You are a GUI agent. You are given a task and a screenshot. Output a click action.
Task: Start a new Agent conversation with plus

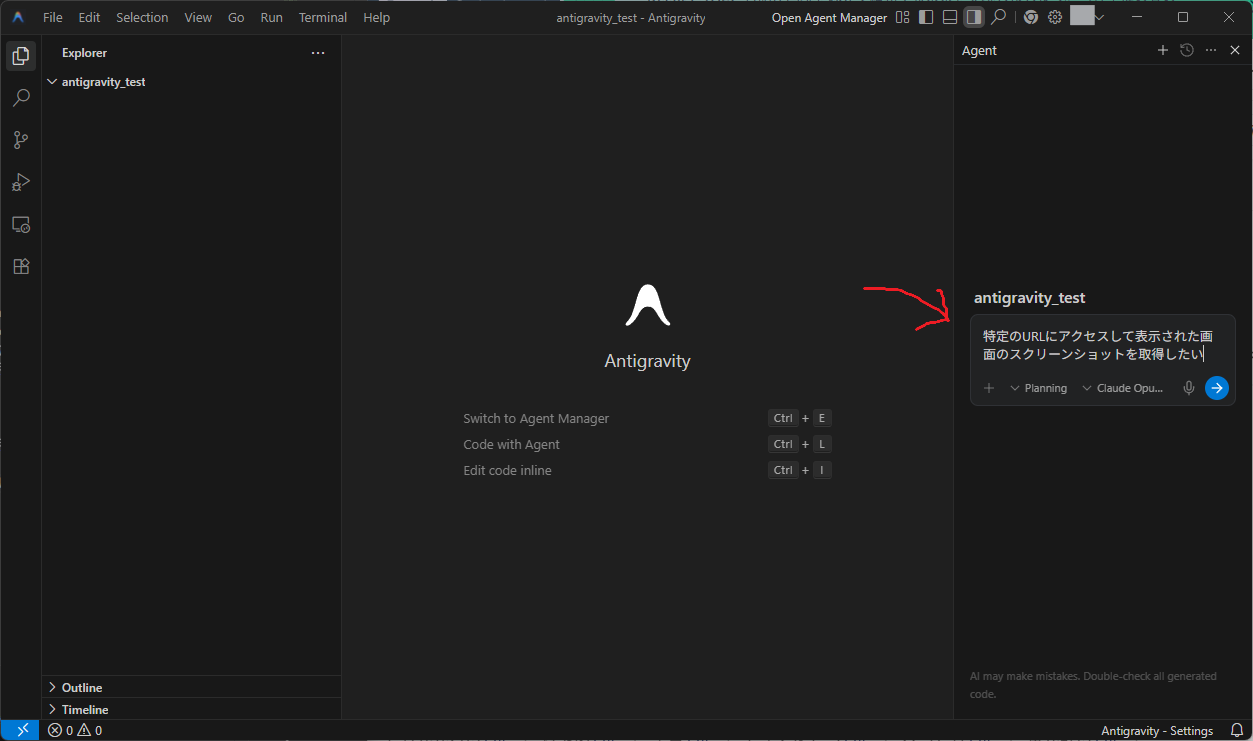coord(1162,50)
